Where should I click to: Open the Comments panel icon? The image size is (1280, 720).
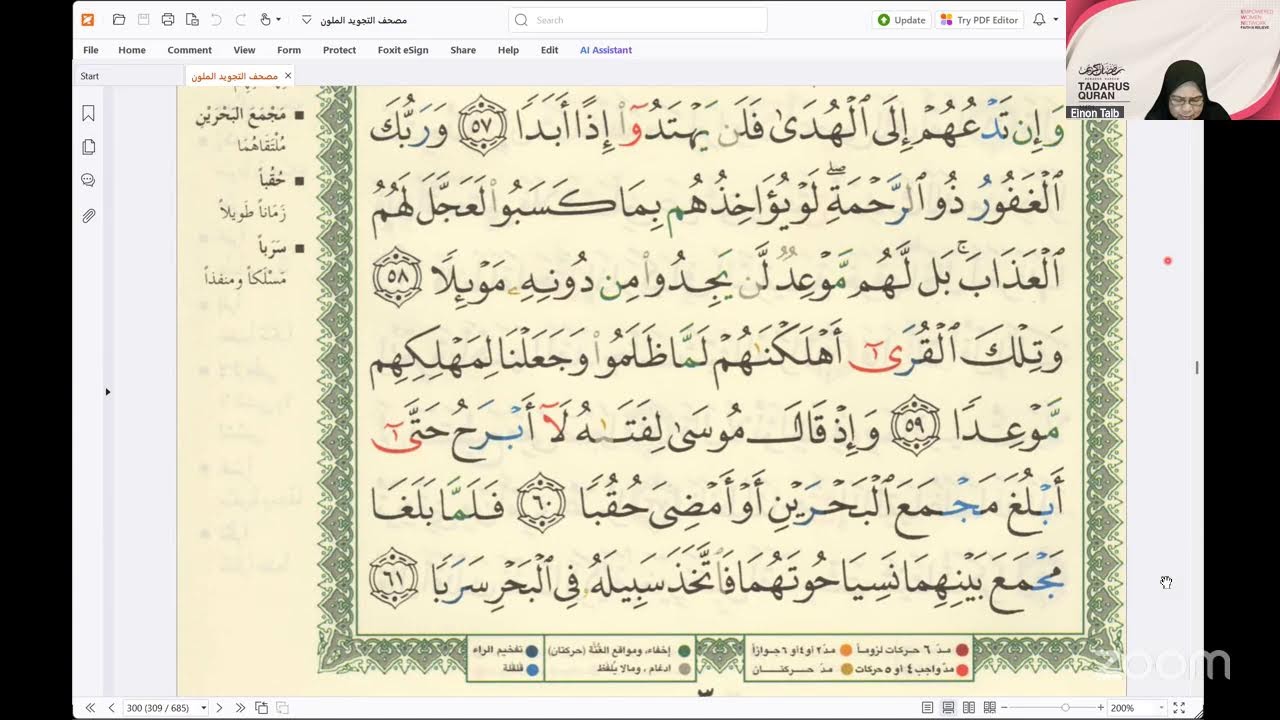[x=88, y=181]
